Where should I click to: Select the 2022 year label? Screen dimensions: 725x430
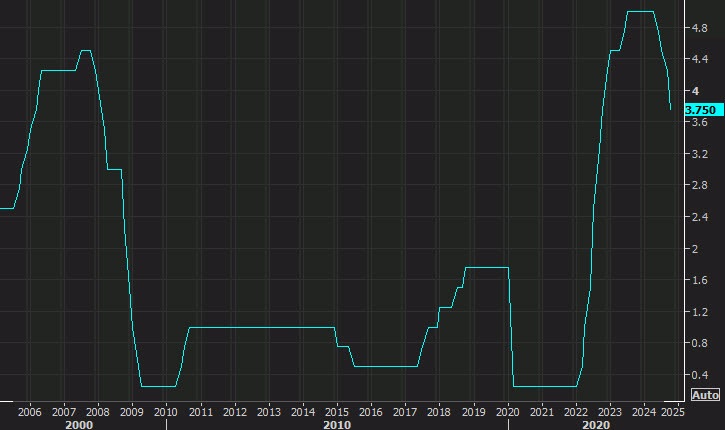[576, 411]
